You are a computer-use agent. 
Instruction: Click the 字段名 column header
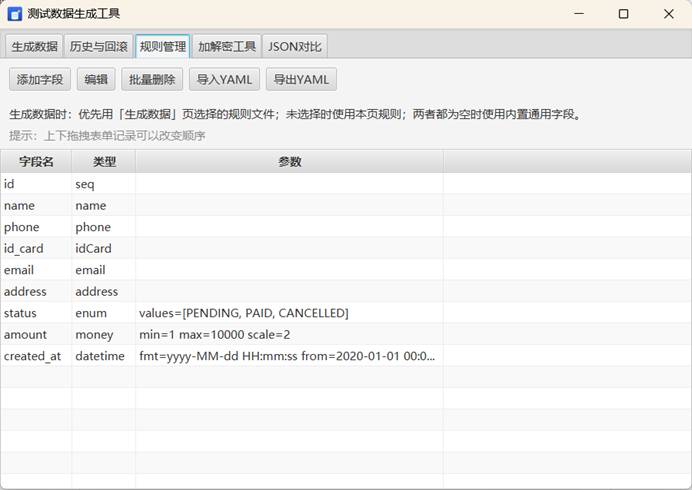tap(36, 162)
